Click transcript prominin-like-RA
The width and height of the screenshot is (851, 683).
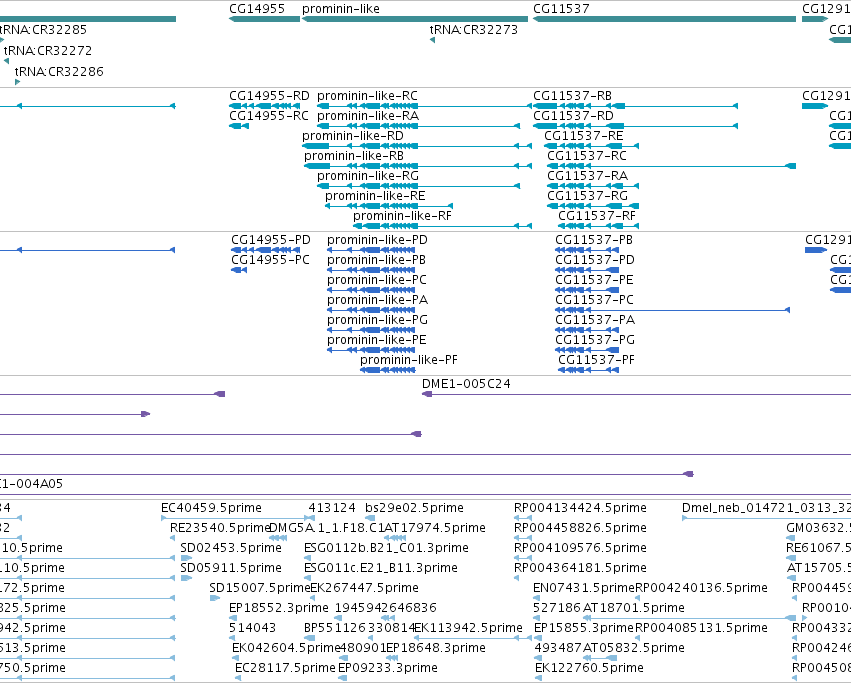(368, 116)
